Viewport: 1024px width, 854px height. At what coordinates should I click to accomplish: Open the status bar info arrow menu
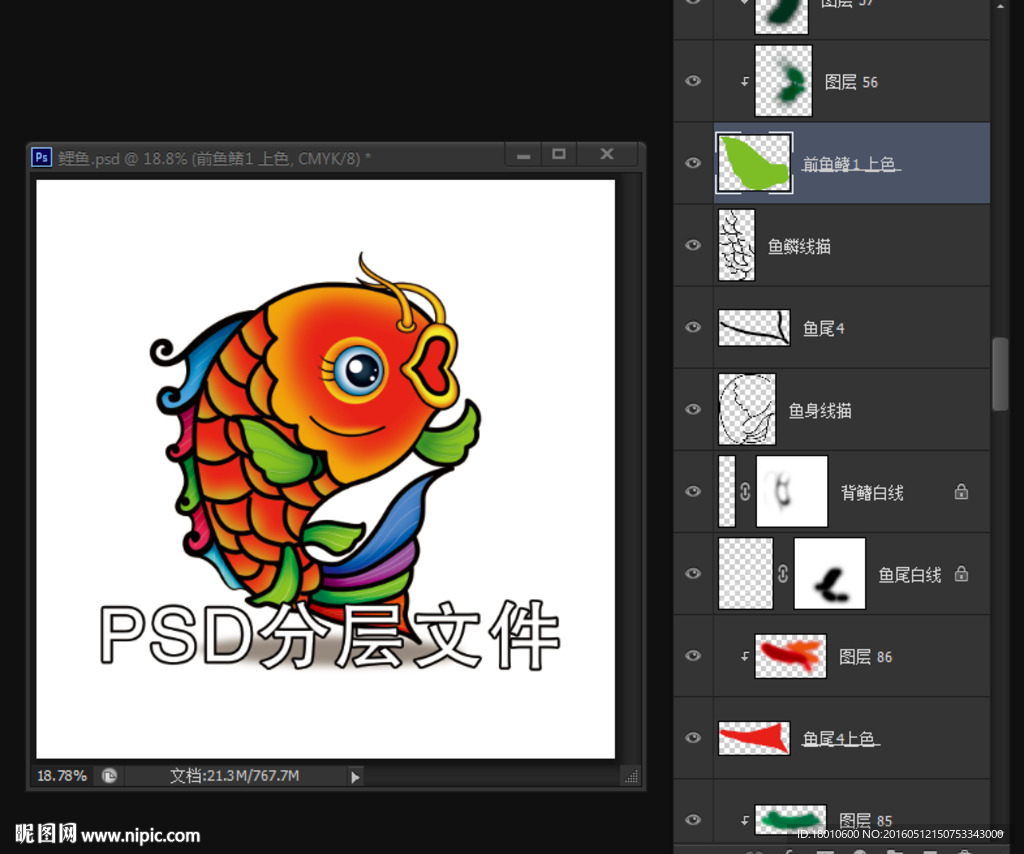pyautogui.click(x=354, y=776)
